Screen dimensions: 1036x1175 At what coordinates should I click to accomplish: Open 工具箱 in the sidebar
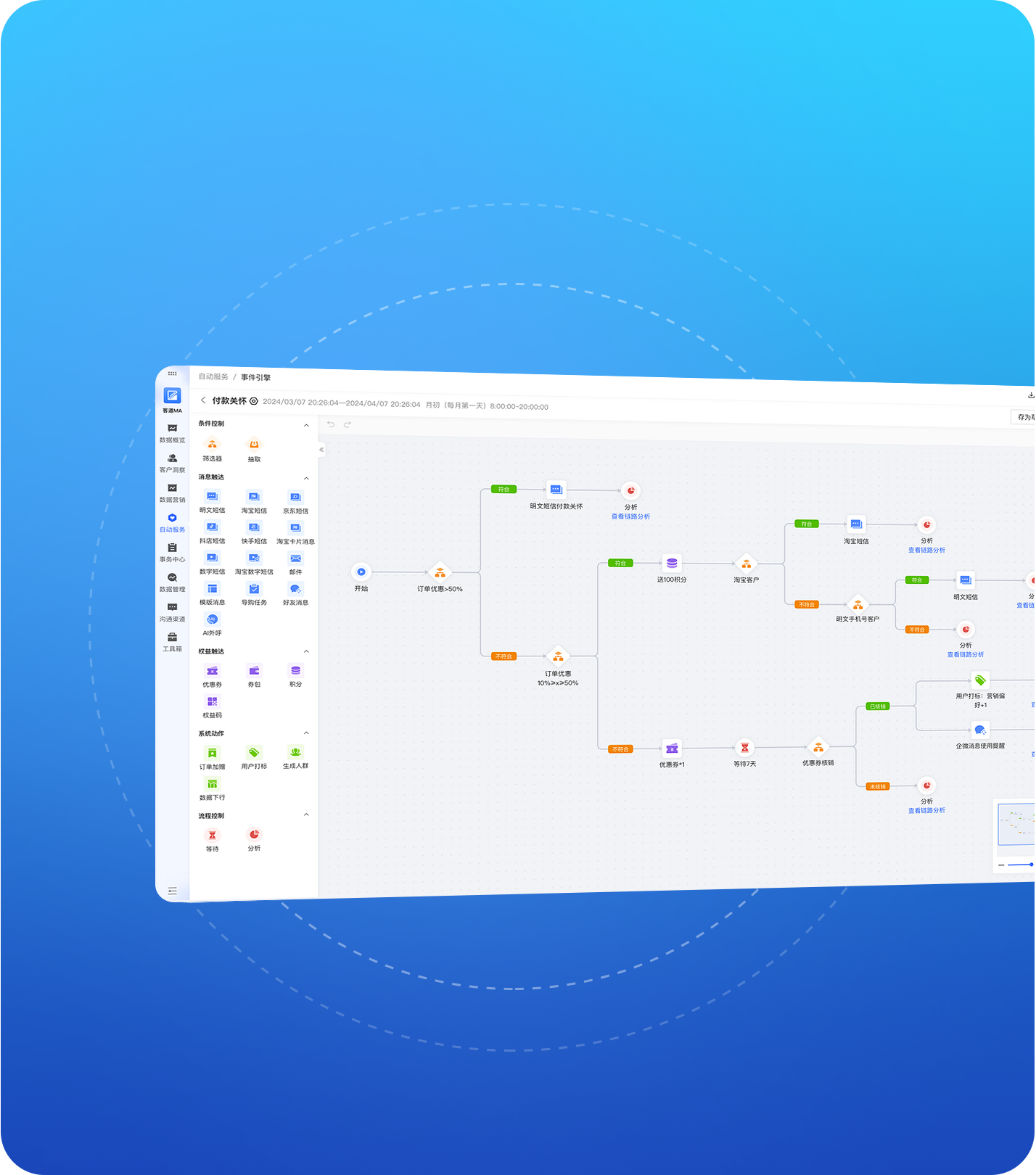(172, 642)
